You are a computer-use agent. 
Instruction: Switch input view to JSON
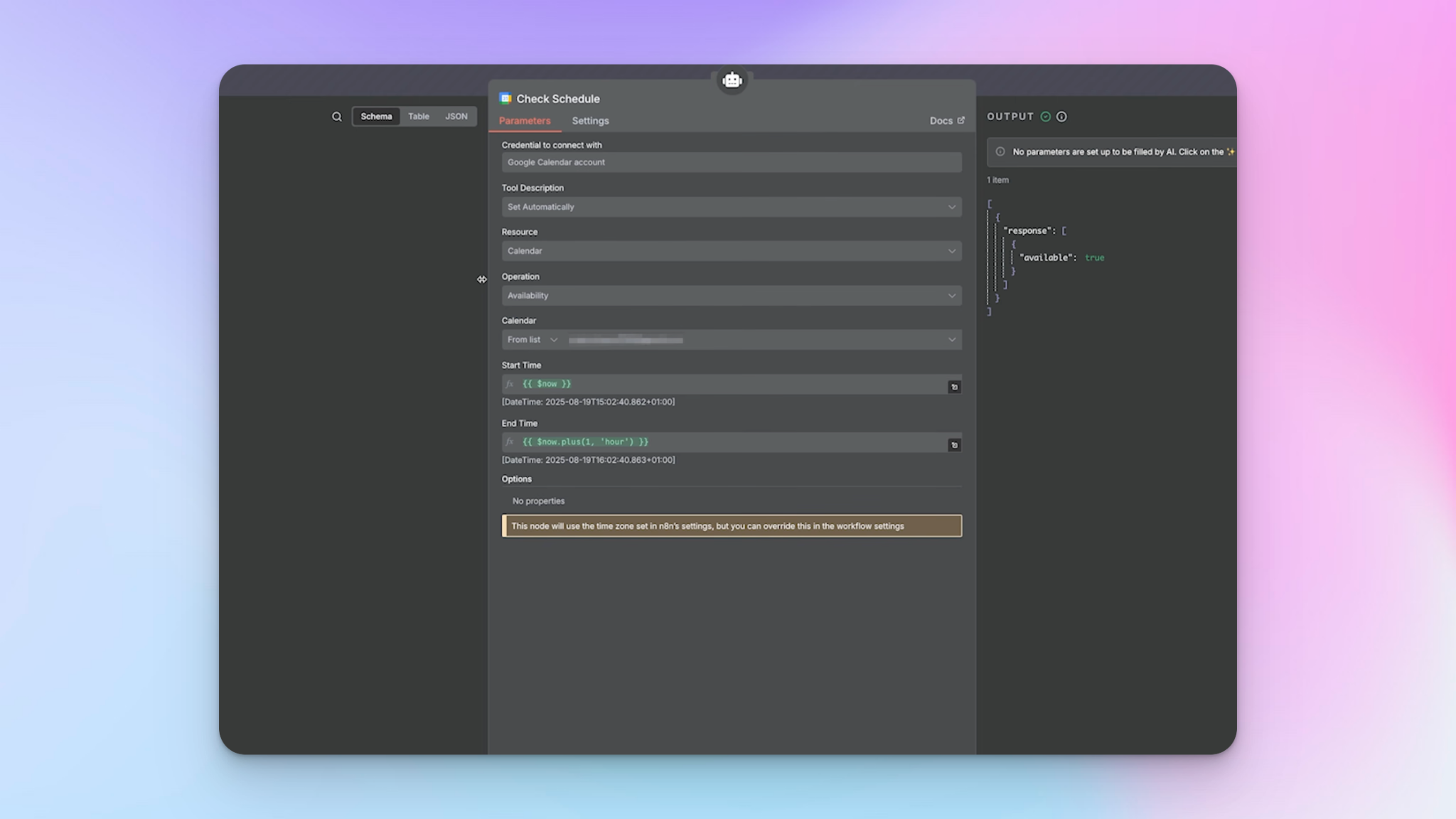point(456,117)
